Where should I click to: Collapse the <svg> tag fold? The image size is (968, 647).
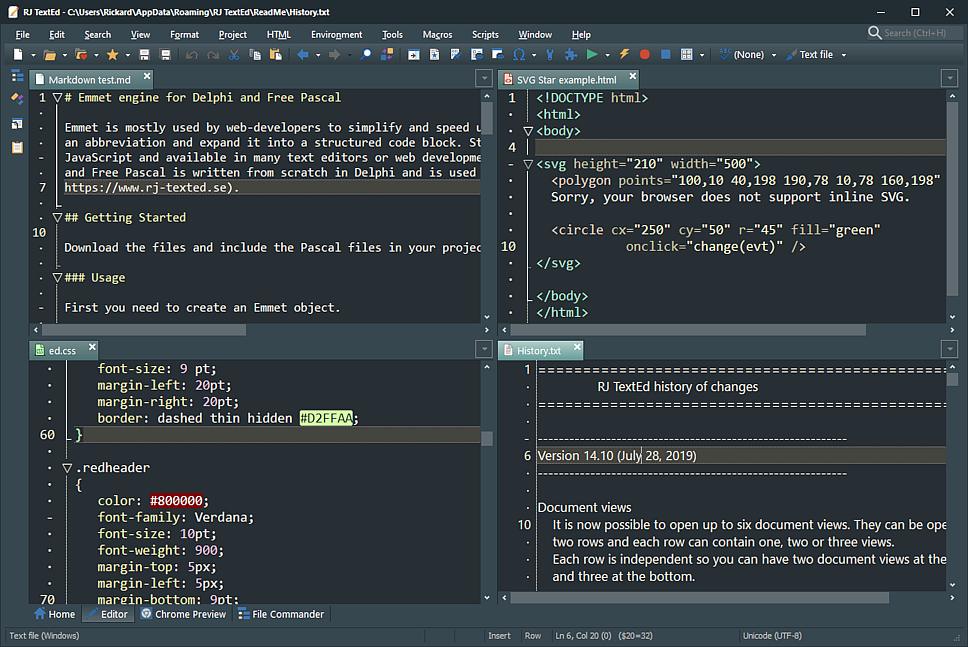pos(528,164)
